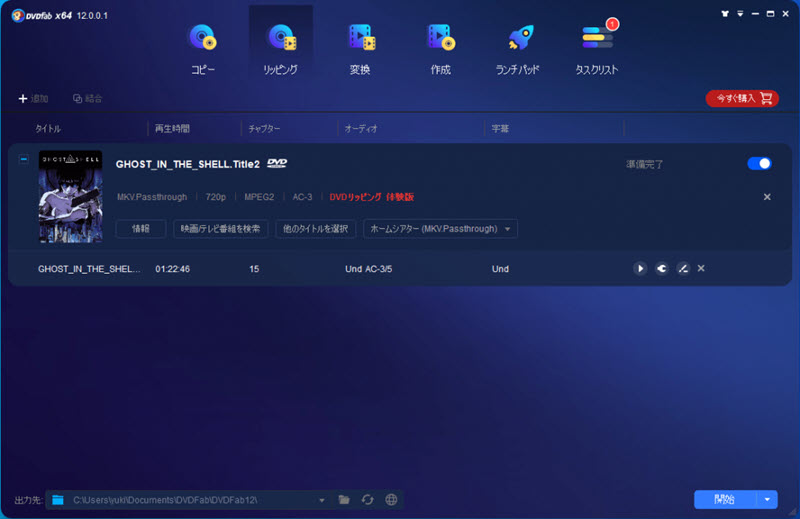Open the コピー (Copy) module

pos(203,48)
